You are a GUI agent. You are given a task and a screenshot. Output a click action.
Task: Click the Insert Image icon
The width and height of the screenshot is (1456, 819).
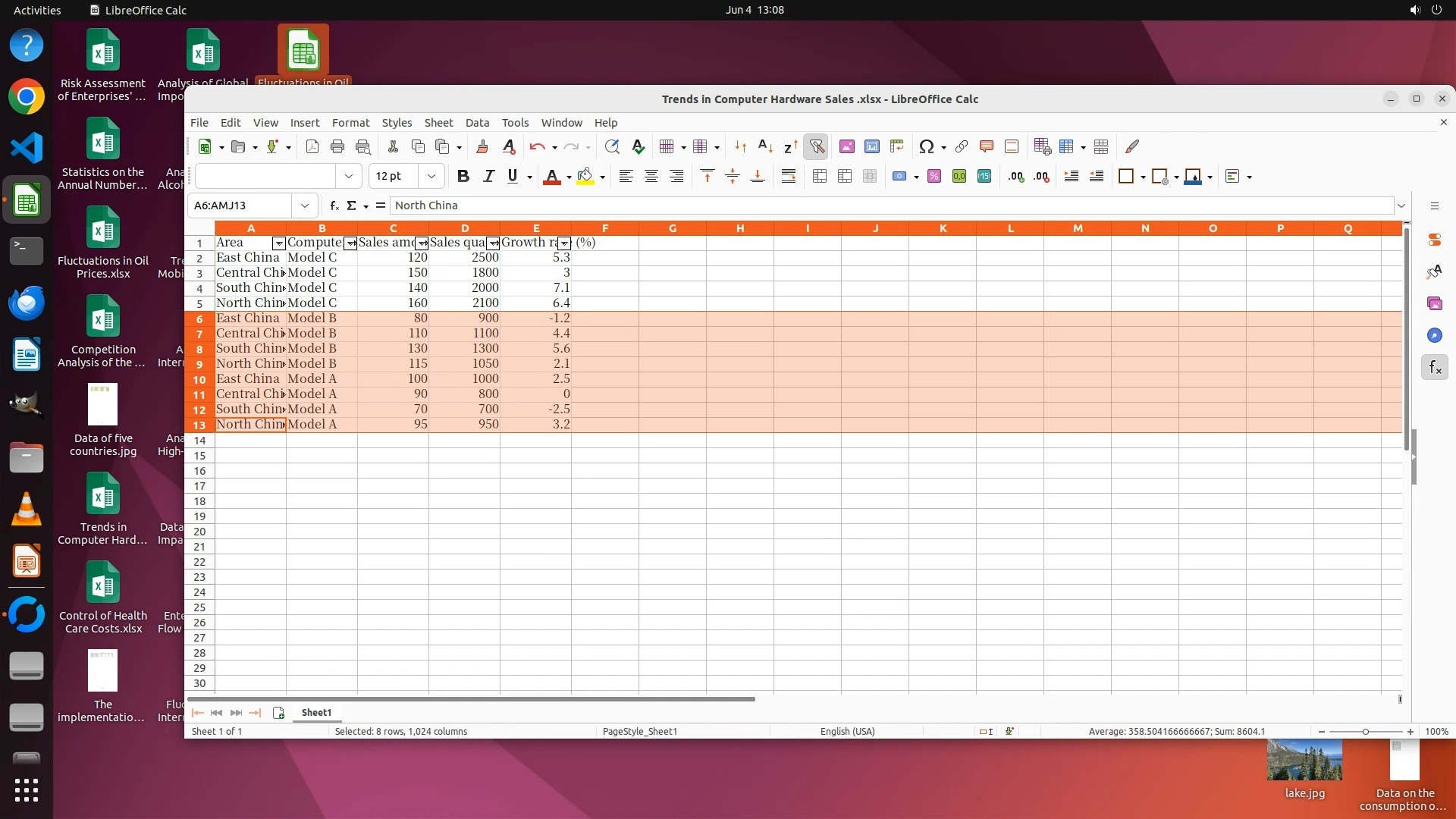coord(847,146)
